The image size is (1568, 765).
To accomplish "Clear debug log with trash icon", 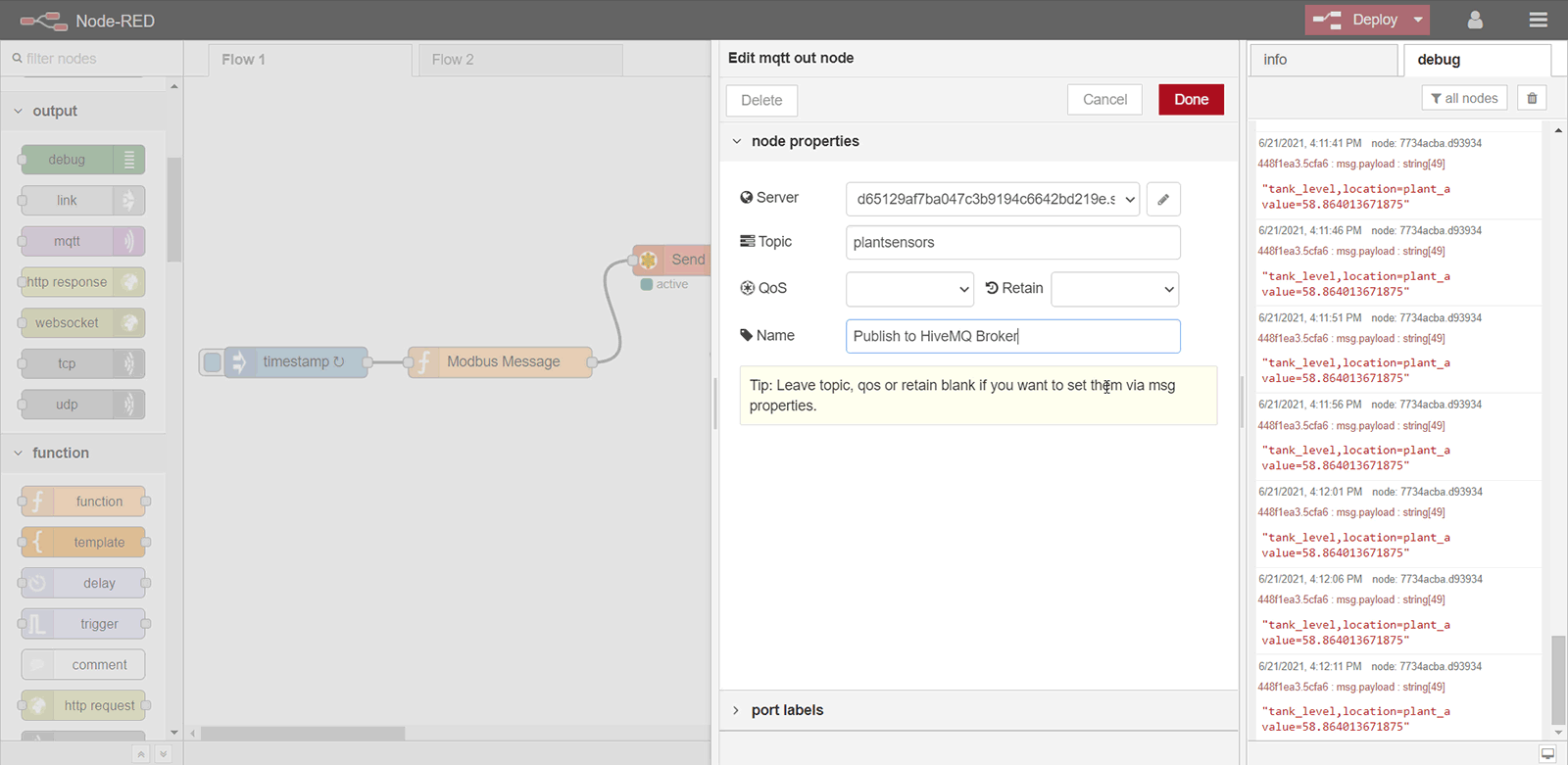I will tap(1532, 98).
